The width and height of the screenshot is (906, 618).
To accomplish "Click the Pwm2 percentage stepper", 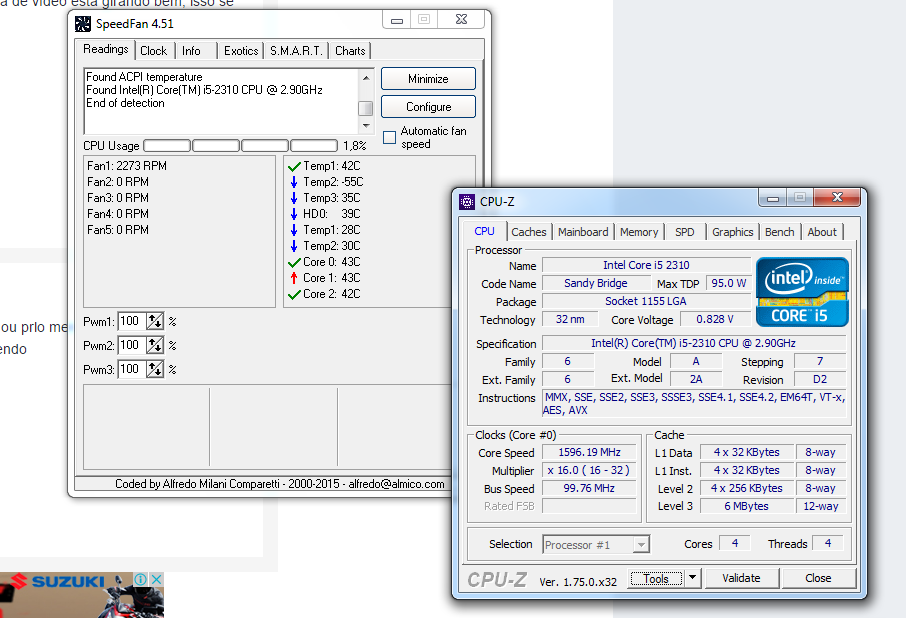I will [155, 345].
